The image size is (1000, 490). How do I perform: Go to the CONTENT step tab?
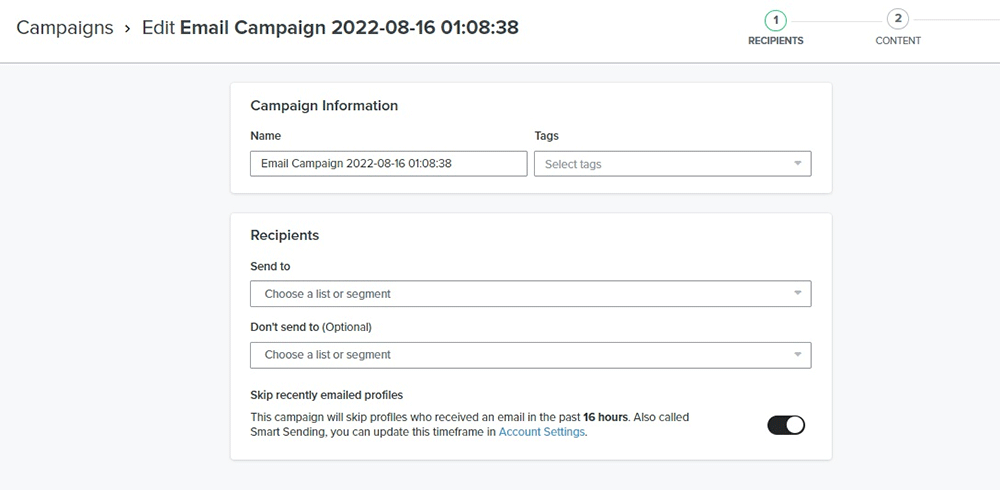(898, 41)
